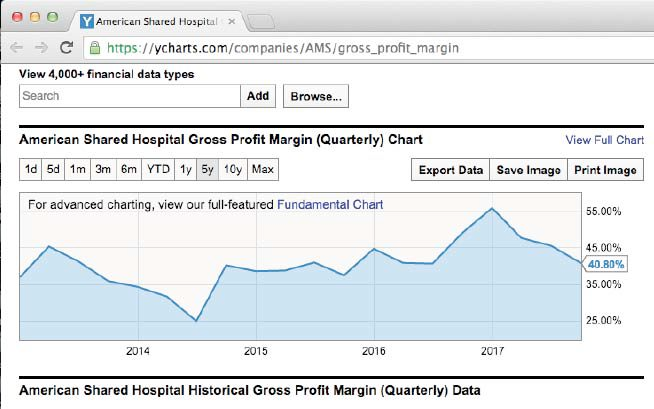
Task: Select the 1y time range
Action: pyautogui.click(x=186, y=169)
